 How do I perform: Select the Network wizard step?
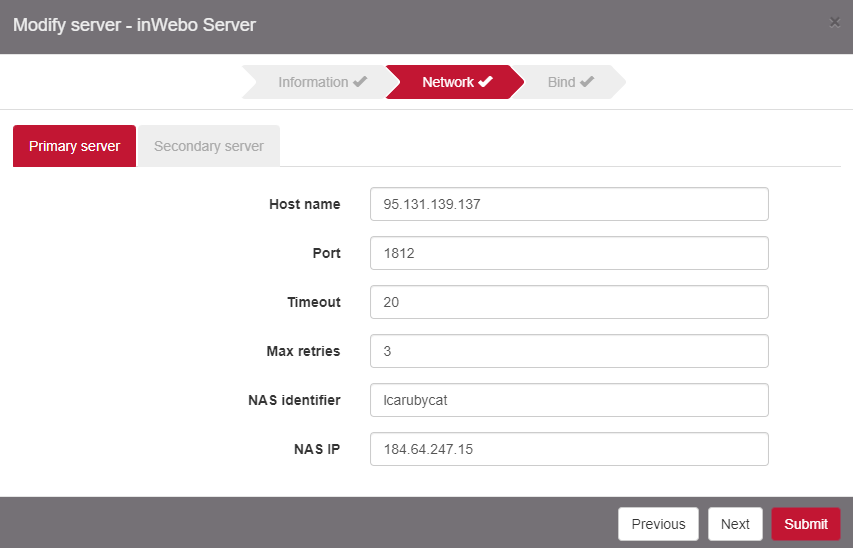(447, 82)
